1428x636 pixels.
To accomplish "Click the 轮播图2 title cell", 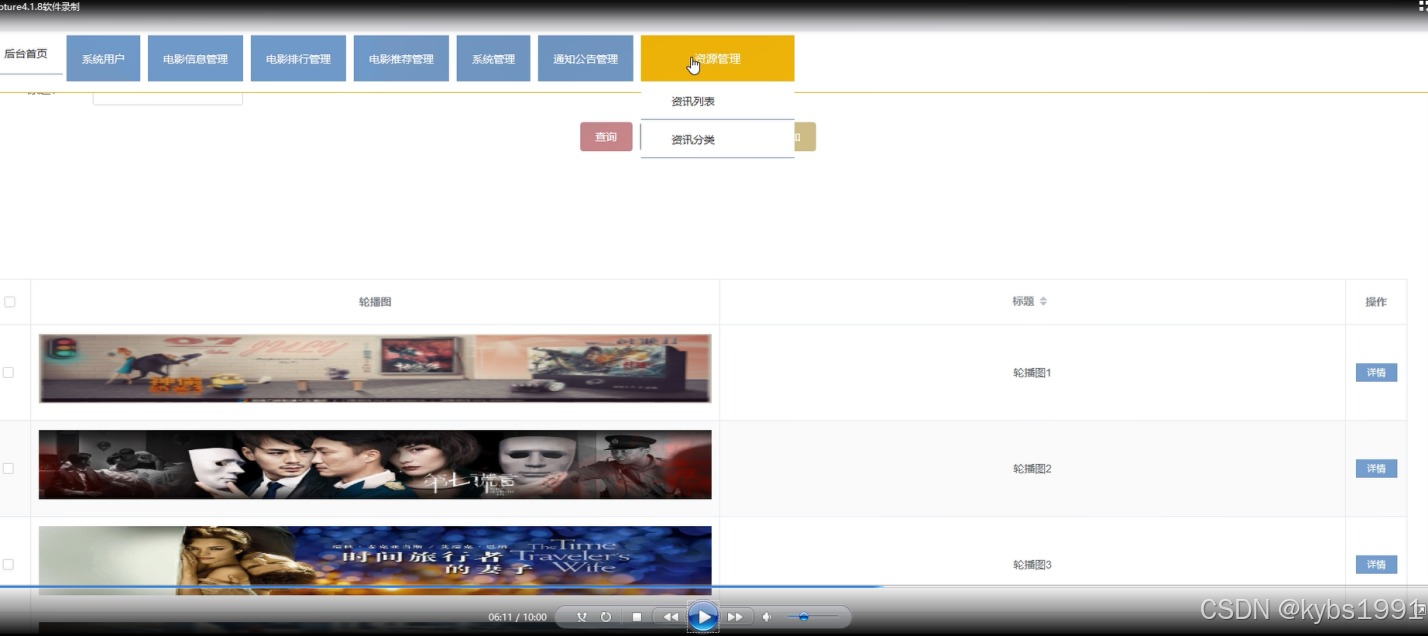I will pyautogui.click(x=1032, y=468).
